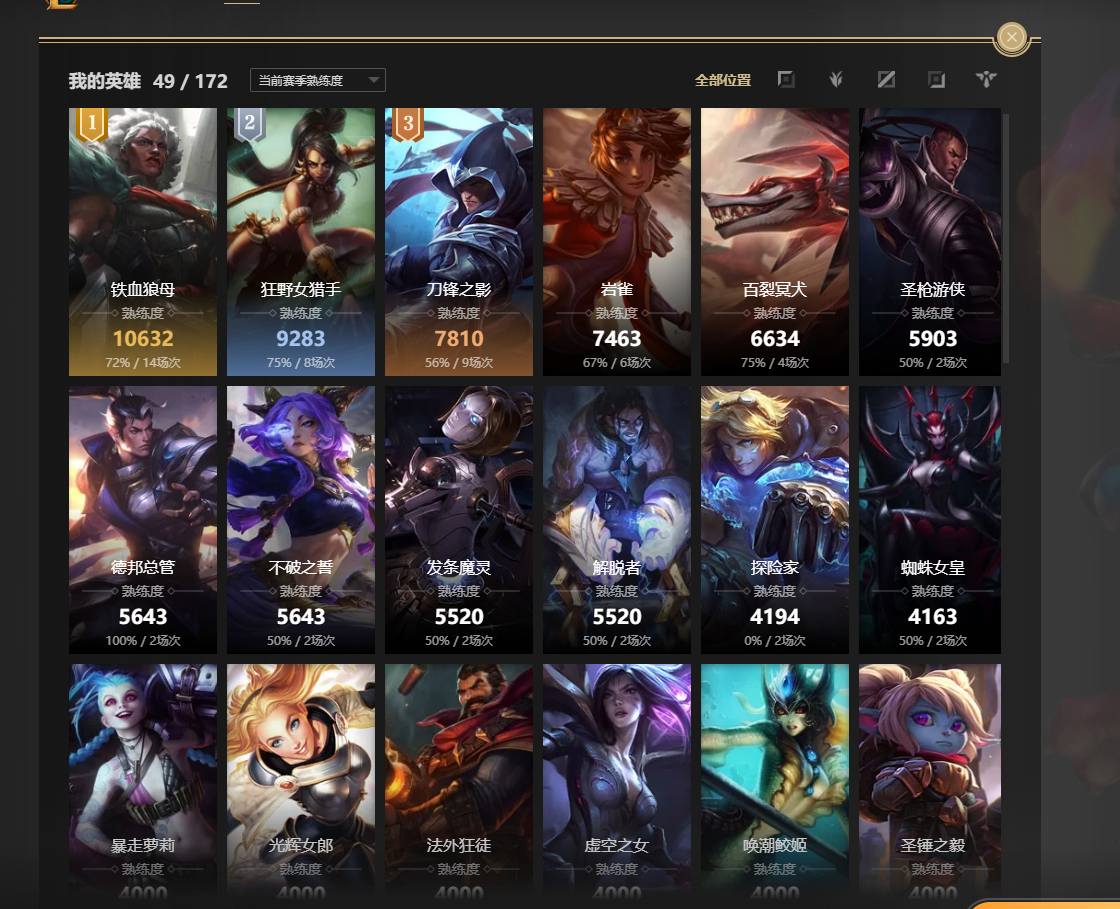Viewport: 1120px width, 909px height.
Task: Filter champions by support role icon
Action: 986,80
